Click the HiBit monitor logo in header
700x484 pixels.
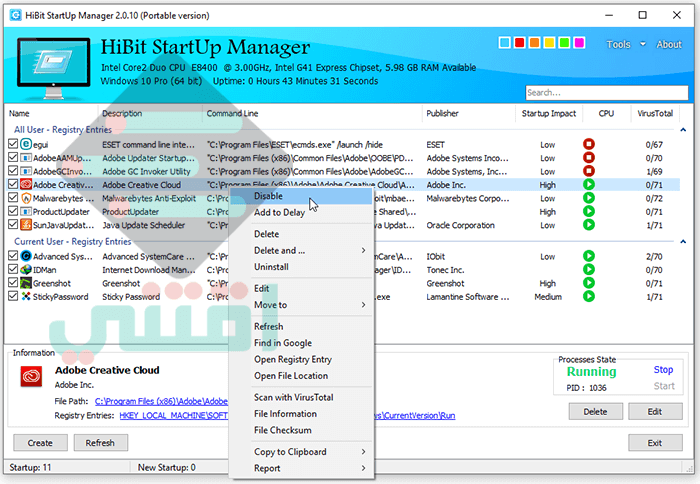point(54,67)
